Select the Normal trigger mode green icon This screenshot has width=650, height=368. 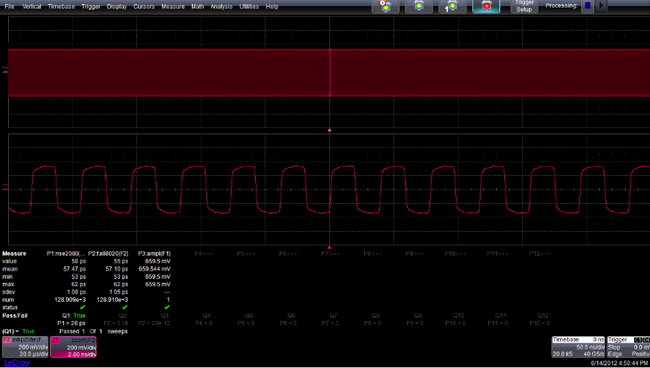tap(419, 6)
